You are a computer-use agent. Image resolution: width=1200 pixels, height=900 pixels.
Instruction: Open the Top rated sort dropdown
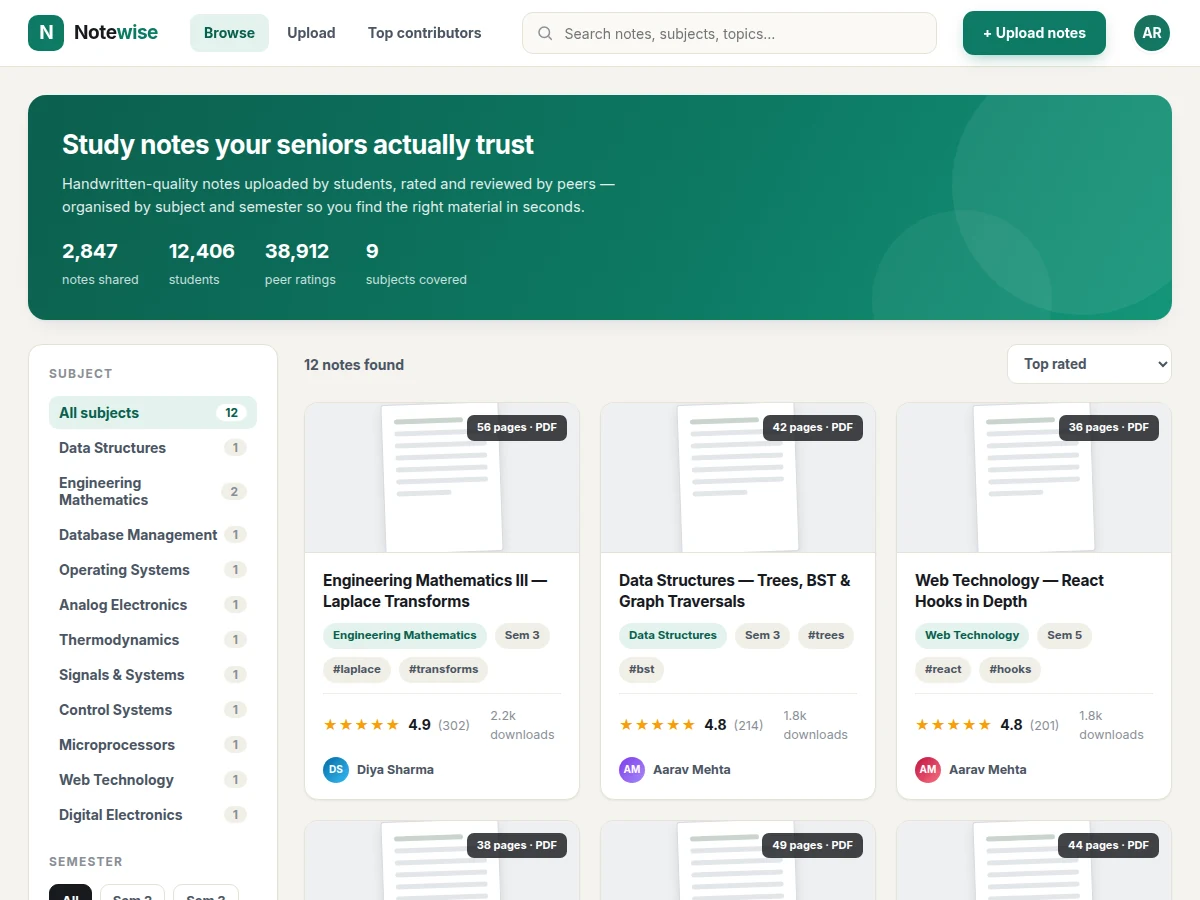[x=1089, y=364]
